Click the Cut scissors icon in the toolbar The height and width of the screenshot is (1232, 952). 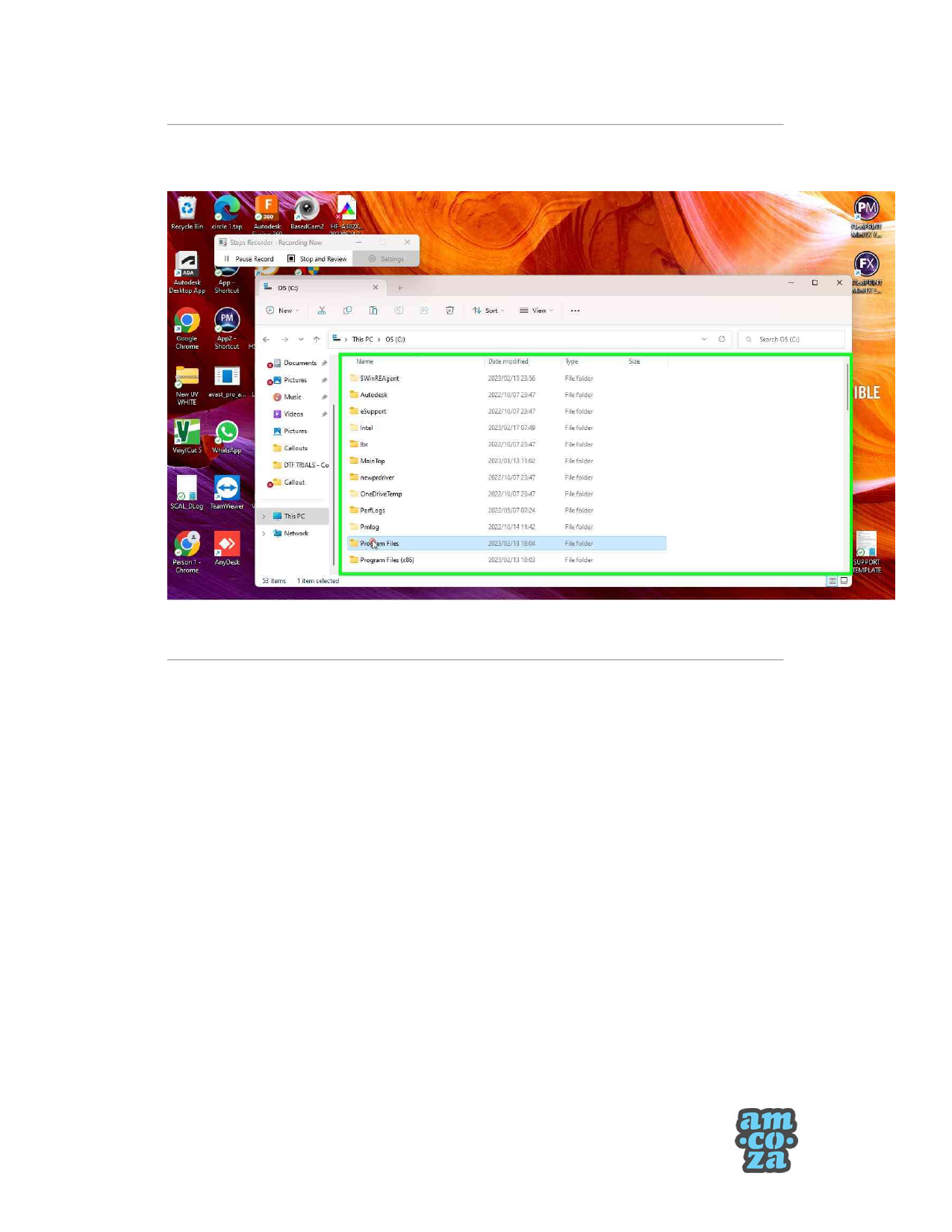[x=322, y=311]
